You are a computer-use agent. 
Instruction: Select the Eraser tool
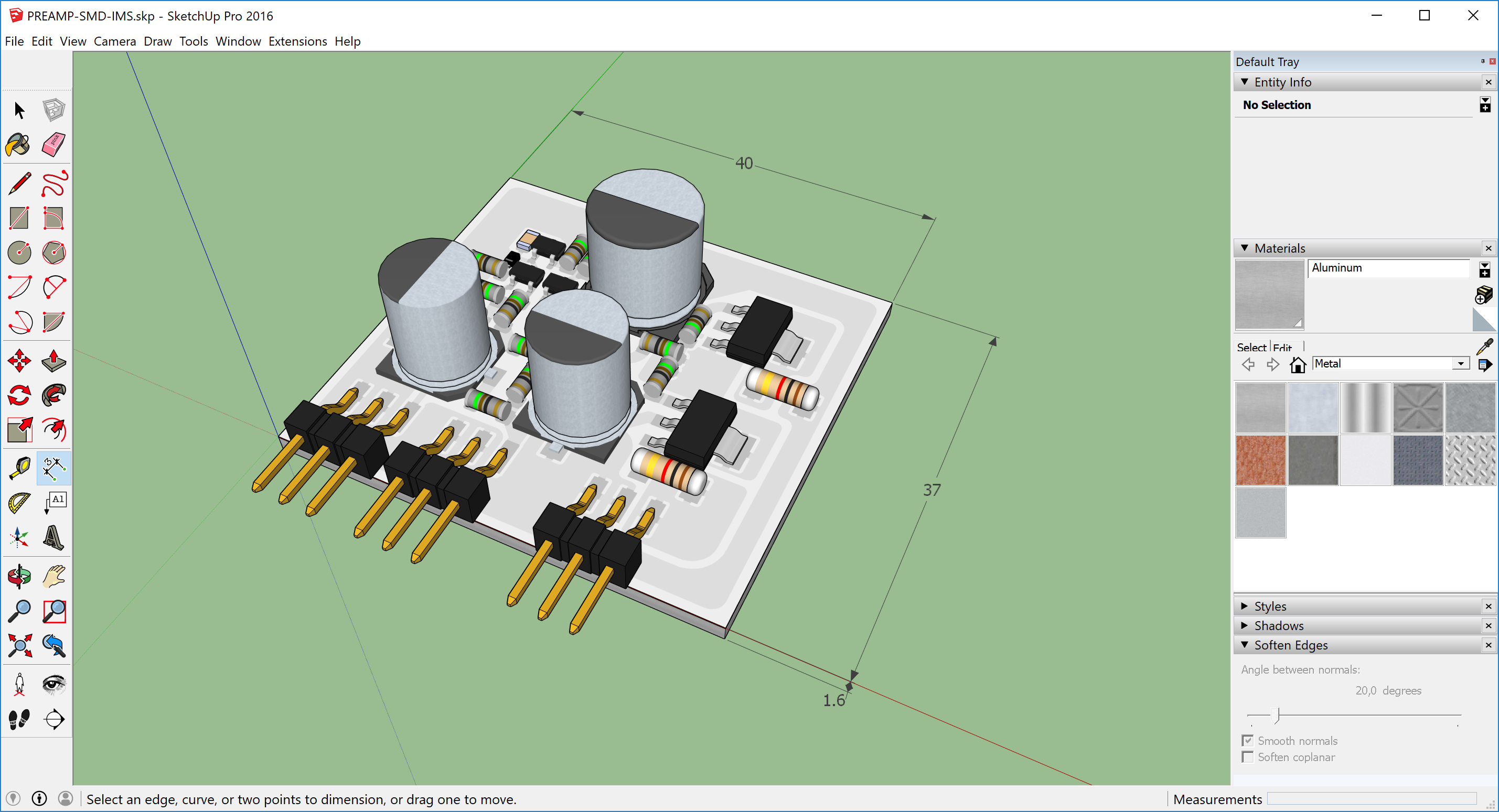click(53, 144)
